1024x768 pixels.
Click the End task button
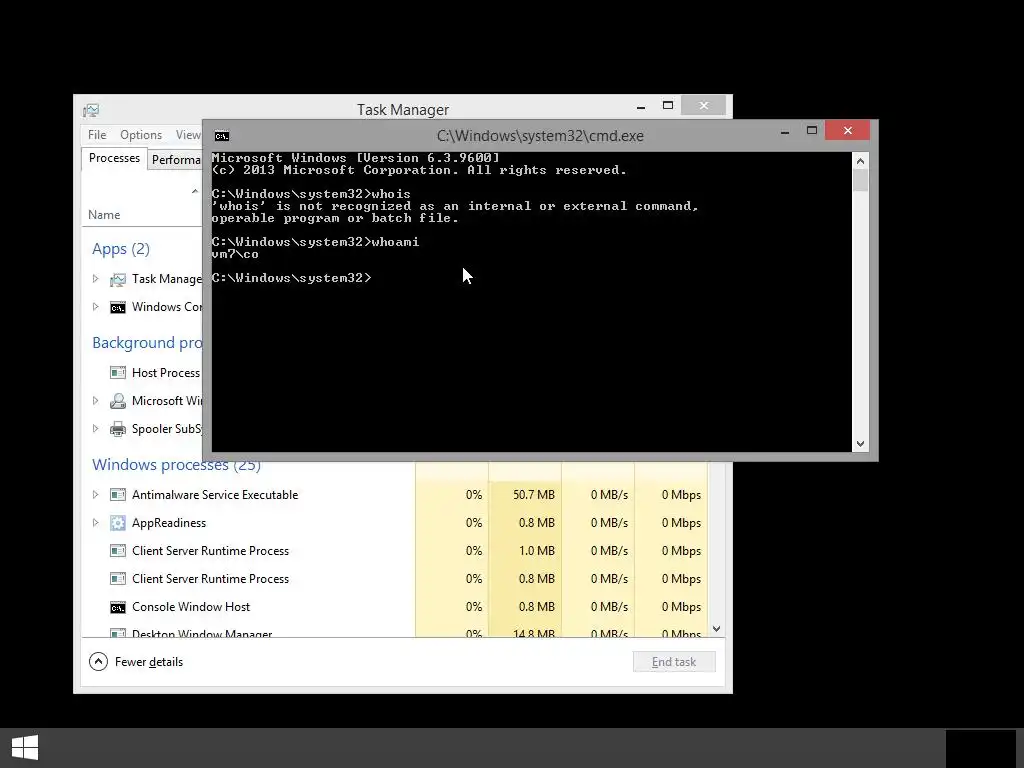click(674, 662)
